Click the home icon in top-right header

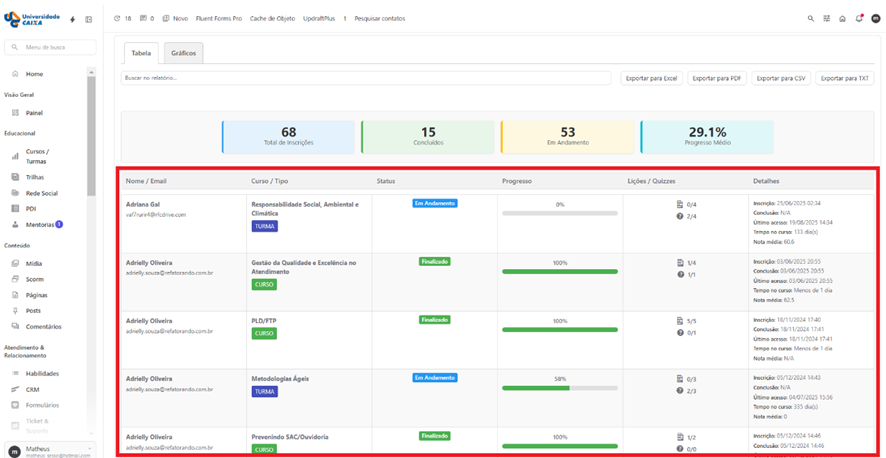coord(842,18)
